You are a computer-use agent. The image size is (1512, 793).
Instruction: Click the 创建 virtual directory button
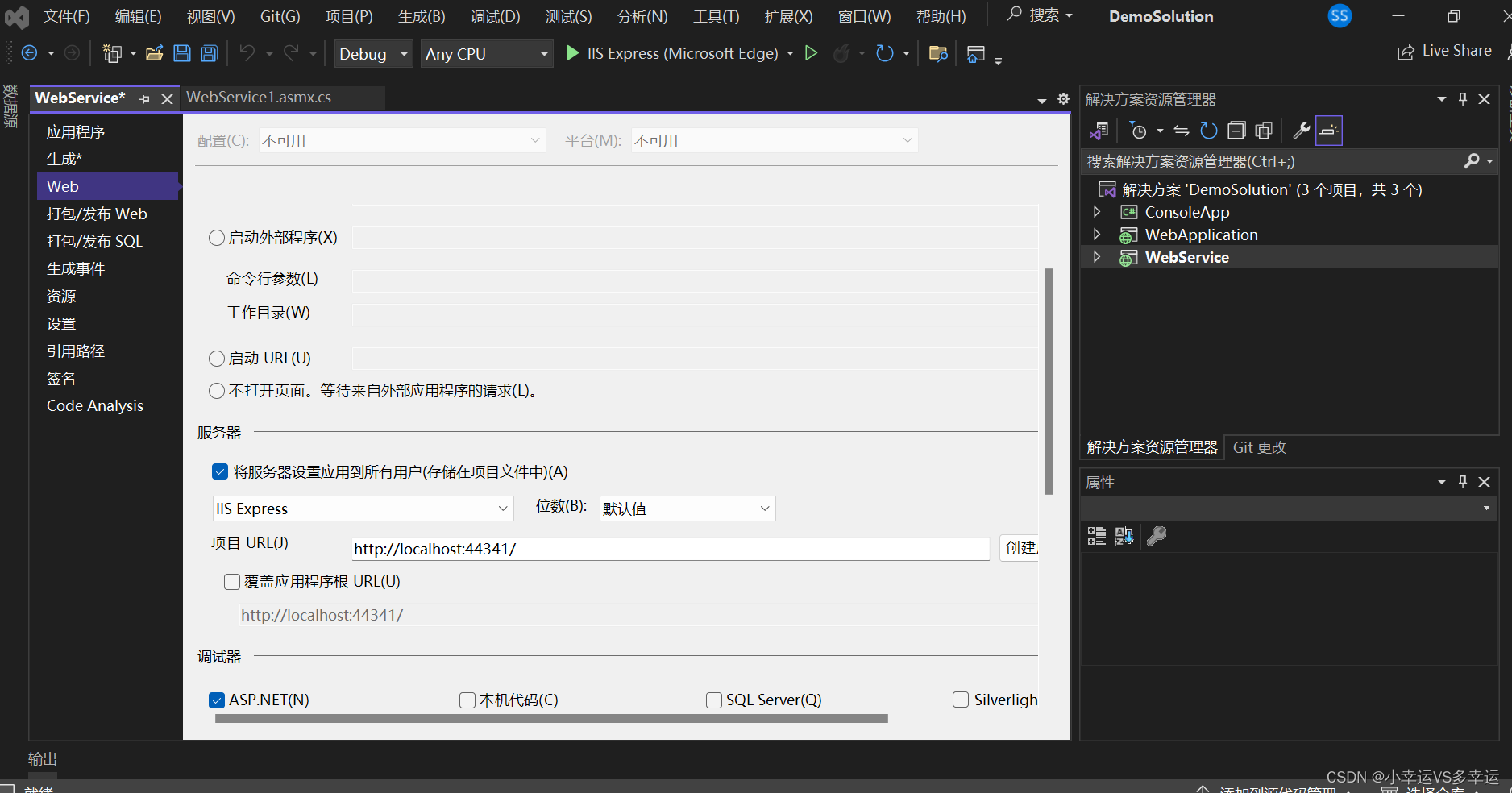[1019, 548]
